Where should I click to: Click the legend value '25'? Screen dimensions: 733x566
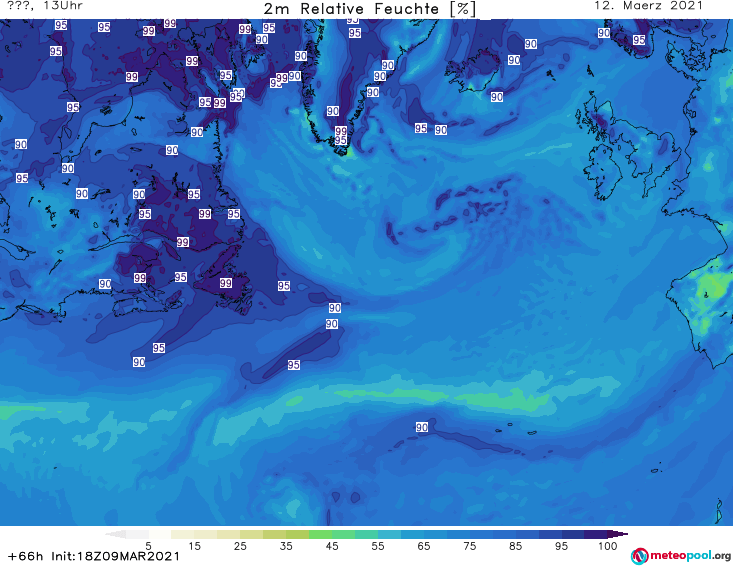point(240,546)
